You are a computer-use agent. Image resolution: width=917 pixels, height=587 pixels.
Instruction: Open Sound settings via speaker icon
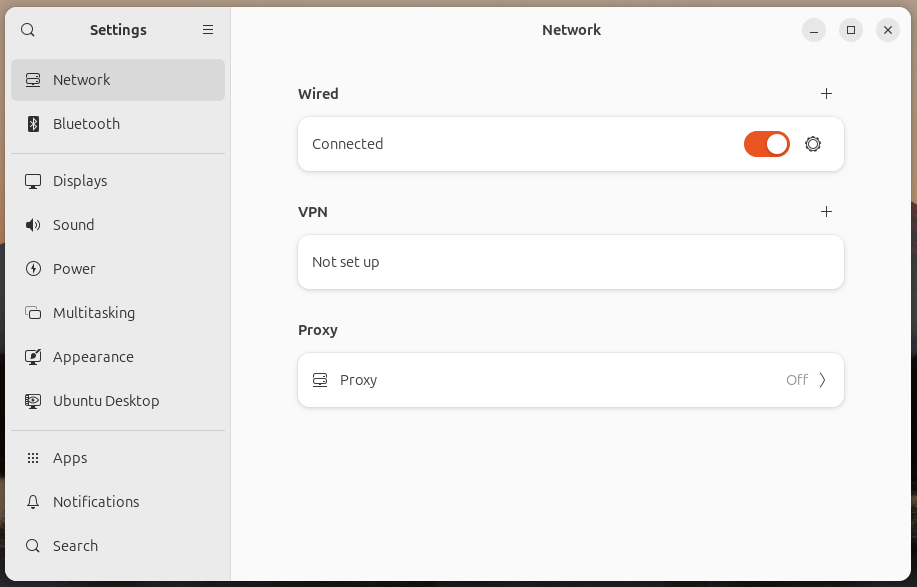pyautogui.click(x=32, y=225)
